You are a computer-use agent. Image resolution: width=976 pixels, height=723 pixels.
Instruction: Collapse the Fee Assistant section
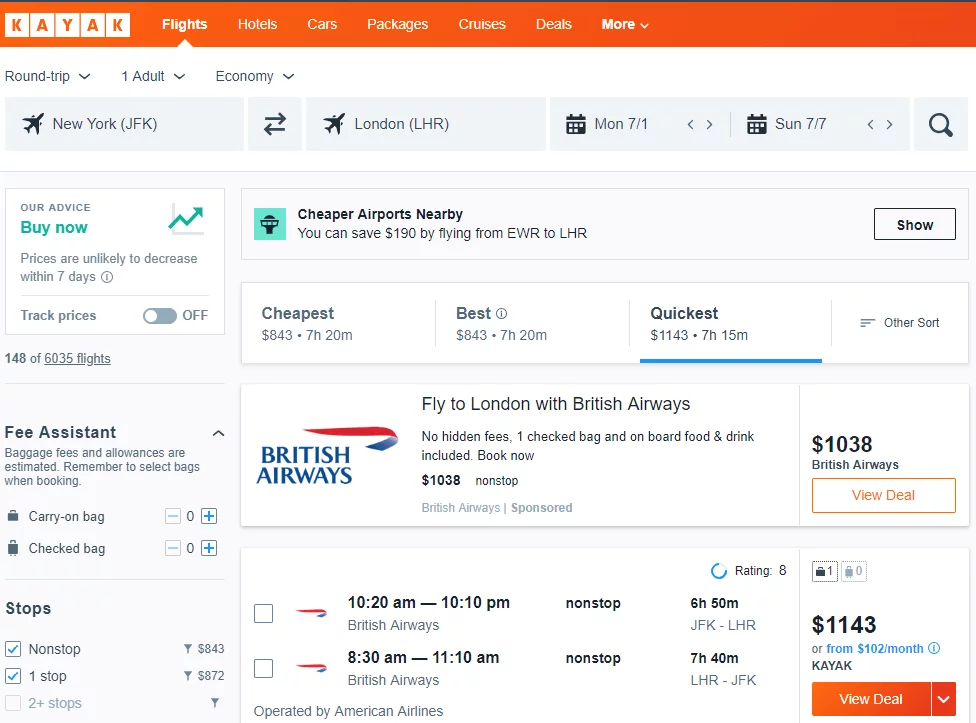[218, 433]
